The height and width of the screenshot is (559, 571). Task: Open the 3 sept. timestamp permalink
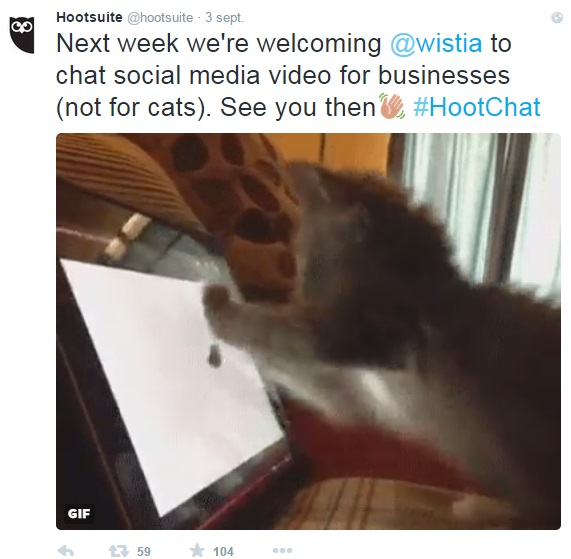tap(224, 17)
